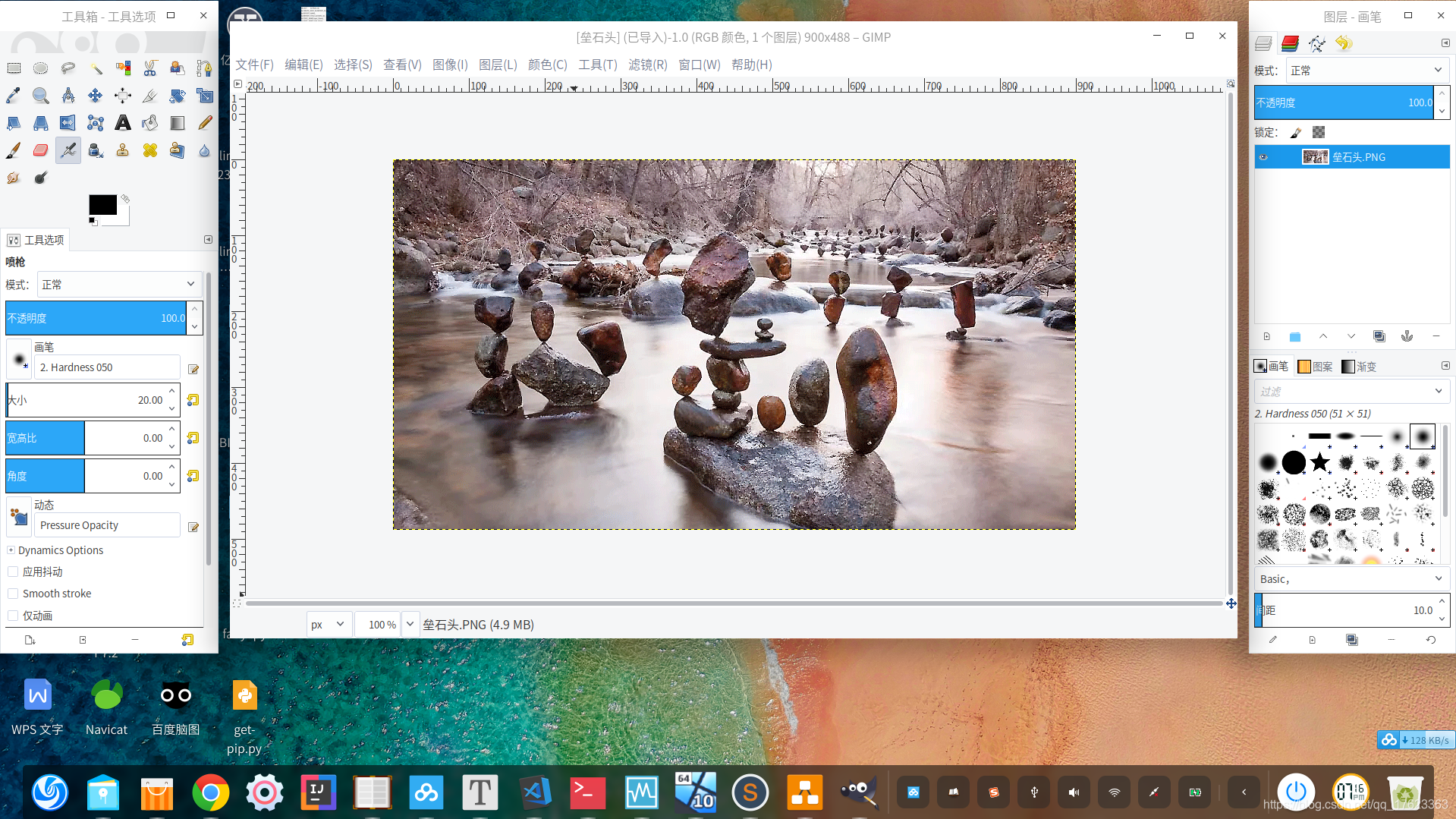1456x819 pixels.
Task: Select the Measure compass tool
Action: click(68, 96)
